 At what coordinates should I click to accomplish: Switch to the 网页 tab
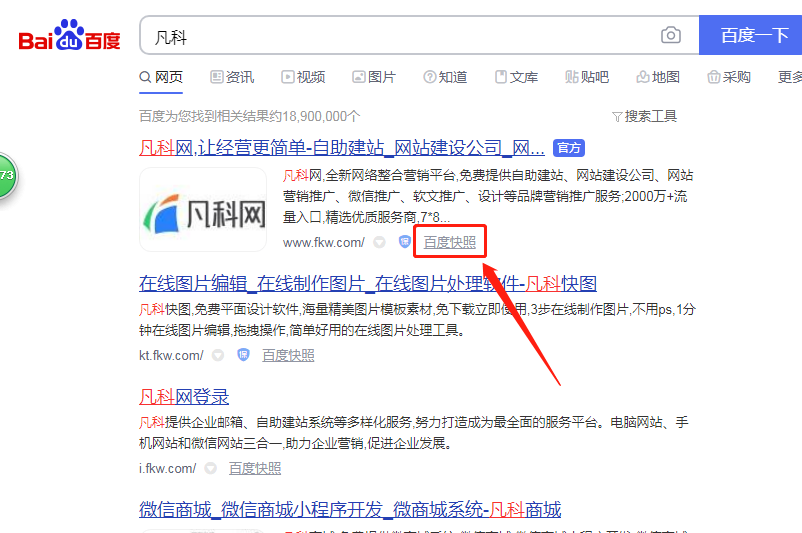(161, 77)
